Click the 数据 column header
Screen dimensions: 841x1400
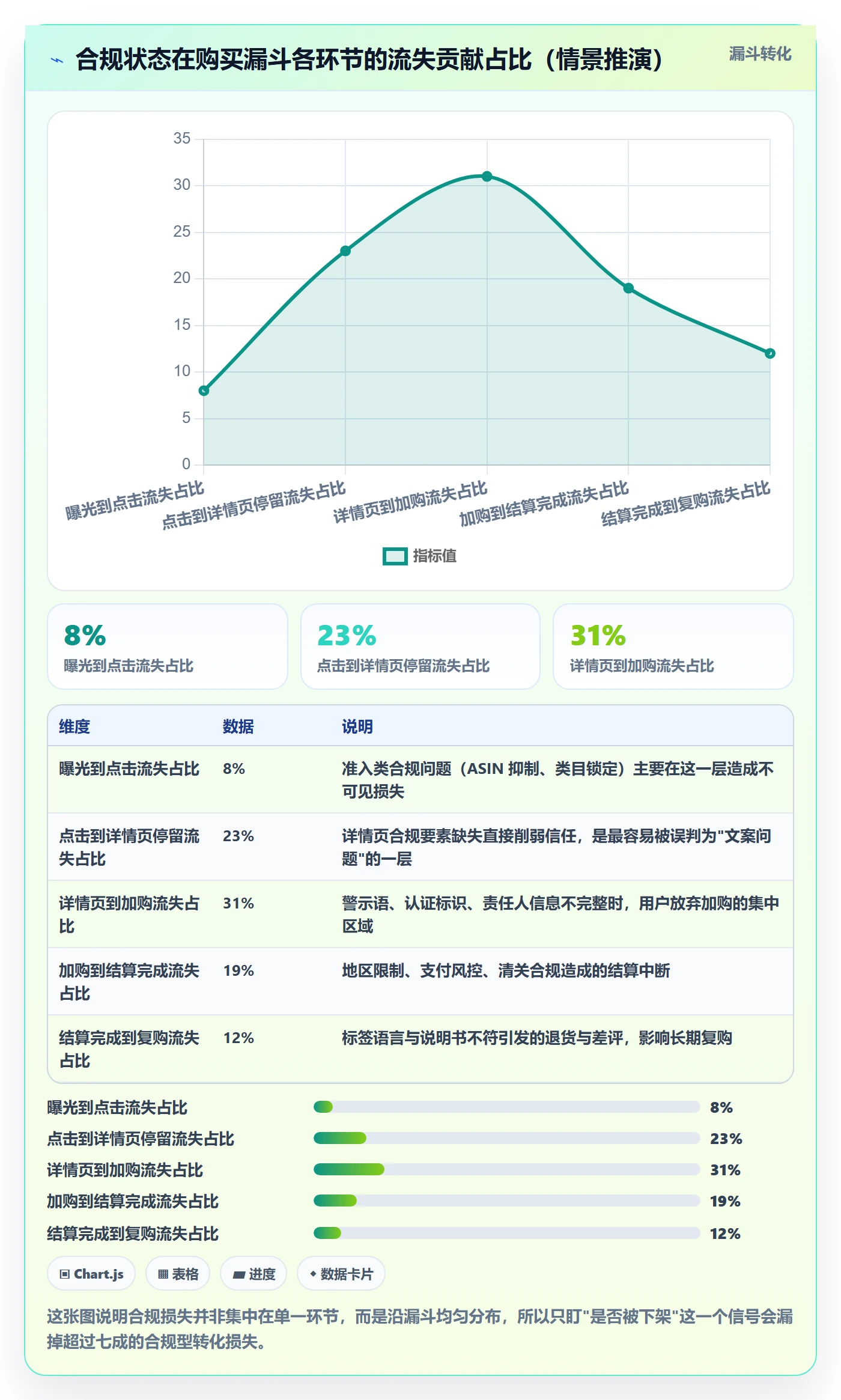(x=238, y=726)
